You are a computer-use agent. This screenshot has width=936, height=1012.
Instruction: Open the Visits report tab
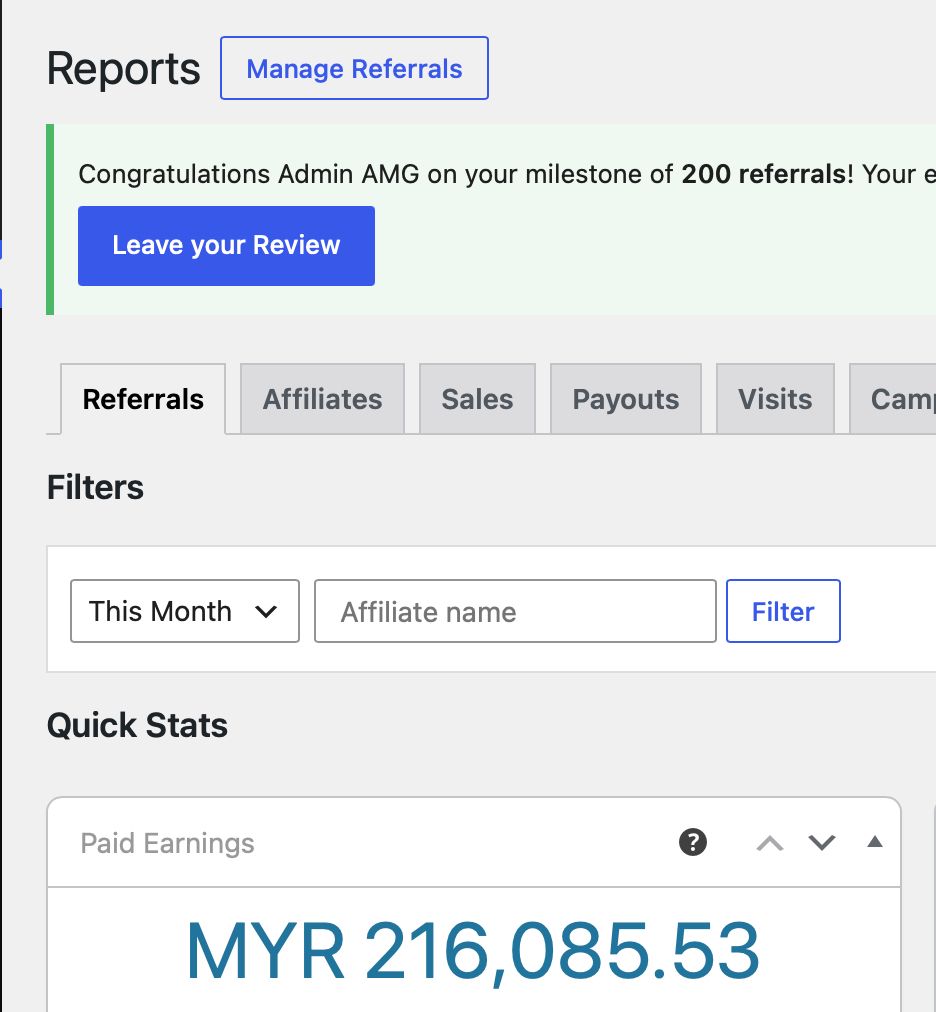[x=775, y=399]
